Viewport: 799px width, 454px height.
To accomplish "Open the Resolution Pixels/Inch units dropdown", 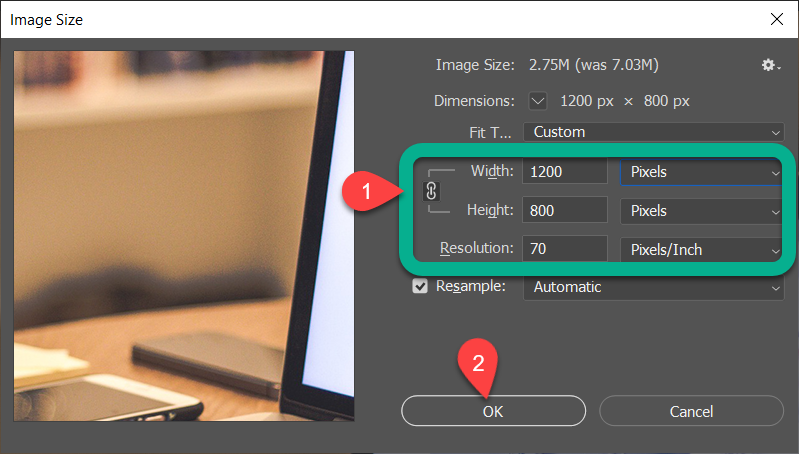I will coord(702,250).
